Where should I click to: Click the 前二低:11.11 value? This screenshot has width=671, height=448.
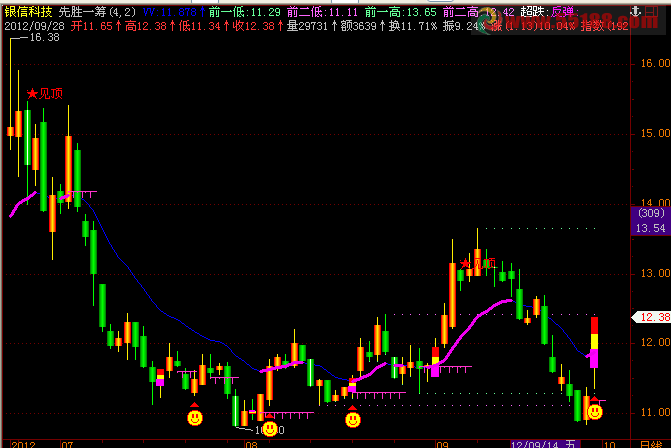(x=322, y=12)
